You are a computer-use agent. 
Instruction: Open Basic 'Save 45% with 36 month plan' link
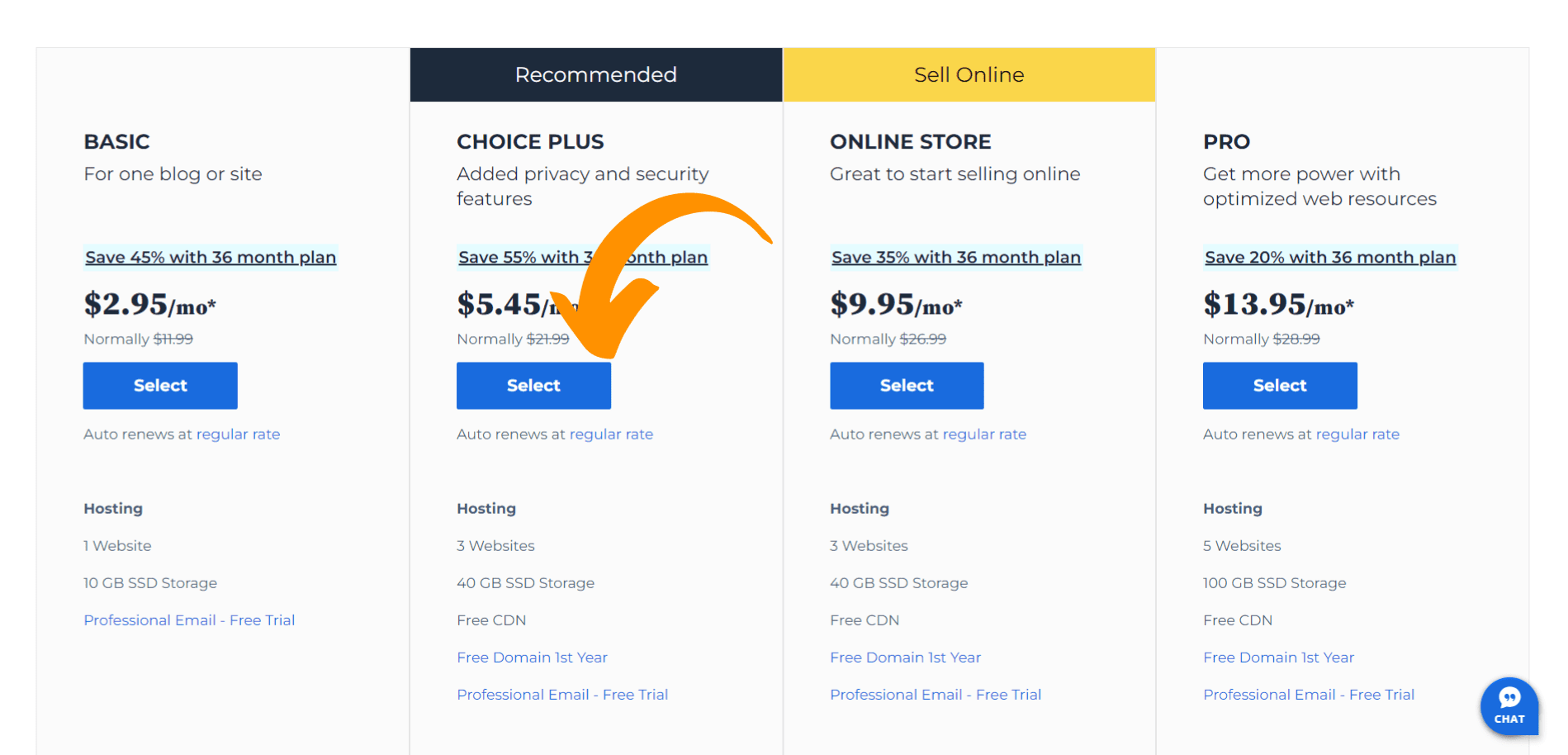[x=211, y=257]
